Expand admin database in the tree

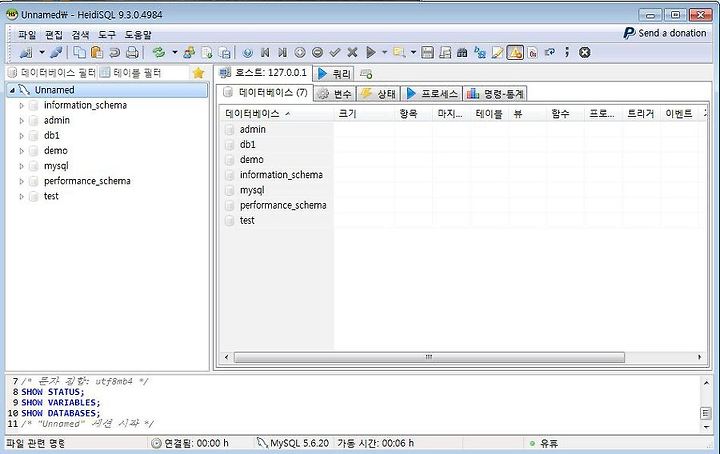click(x=21, y=120)
